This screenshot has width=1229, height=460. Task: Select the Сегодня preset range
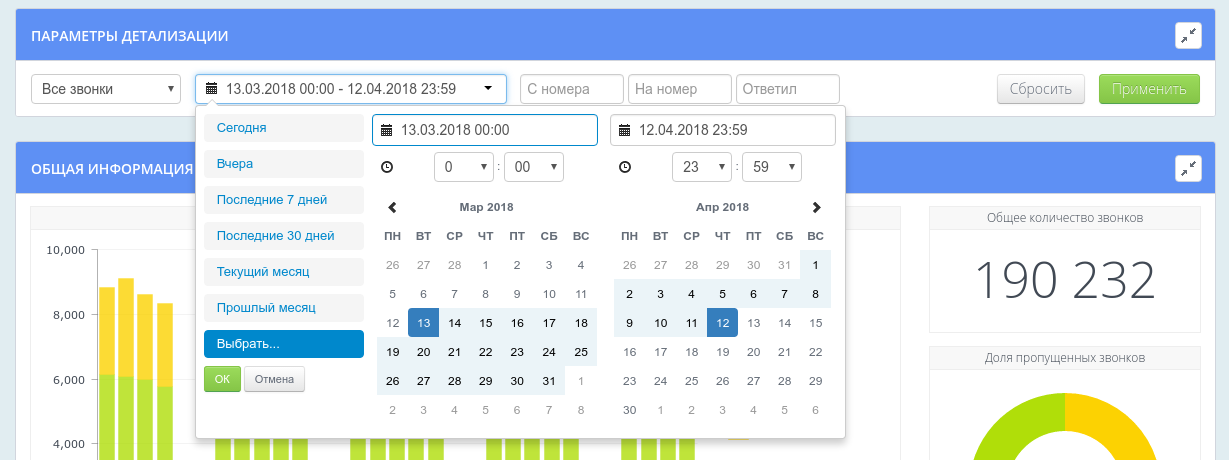282,128
